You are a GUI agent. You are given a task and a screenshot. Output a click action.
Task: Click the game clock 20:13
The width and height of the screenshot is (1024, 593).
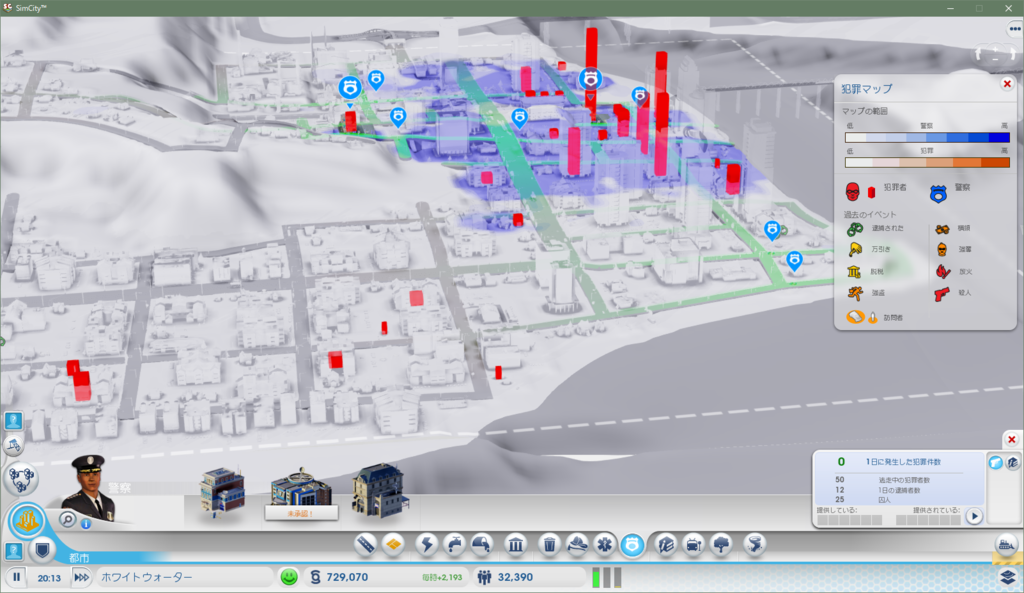(x=49, y=578)
